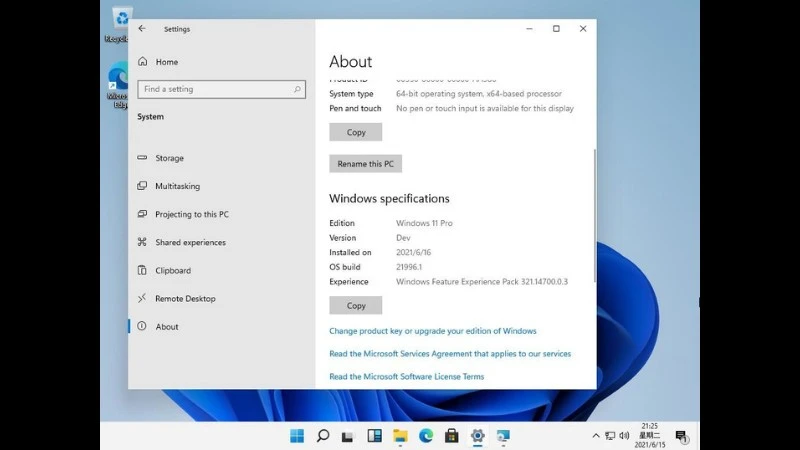The image size is (800, 450).
Task: Click the search magnifier in Find a setting
Action: [x=297, y=89]
